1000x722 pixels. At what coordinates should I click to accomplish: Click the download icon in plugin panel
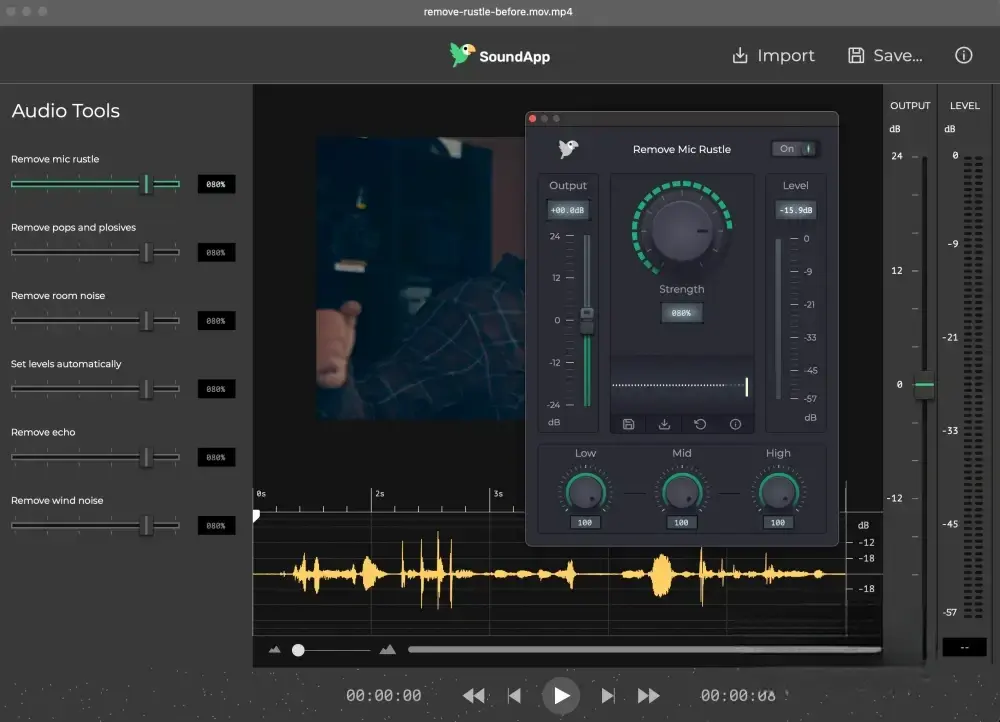point(664,424)
